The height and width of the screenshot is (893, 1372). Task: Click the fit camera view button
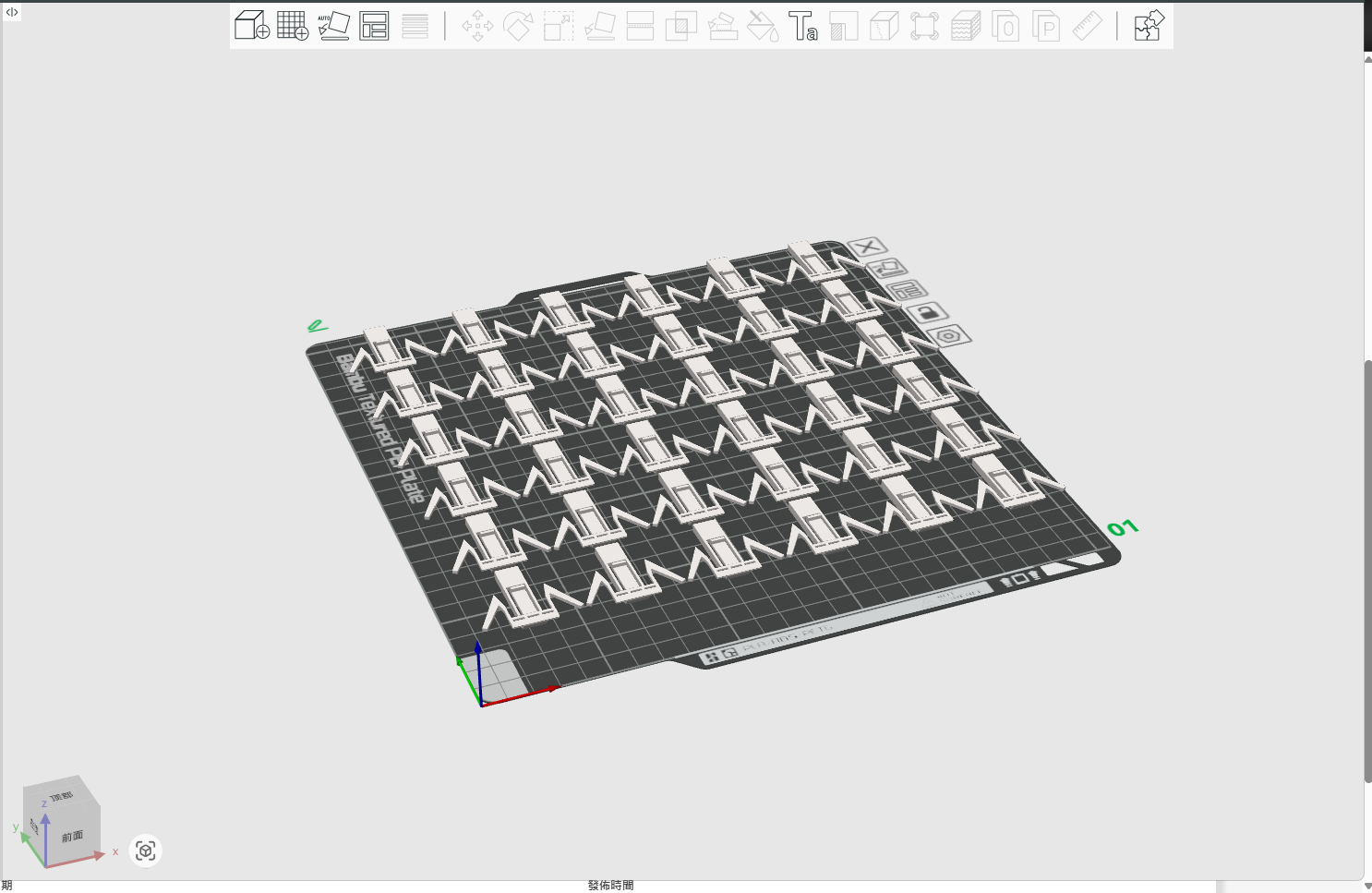145,850
